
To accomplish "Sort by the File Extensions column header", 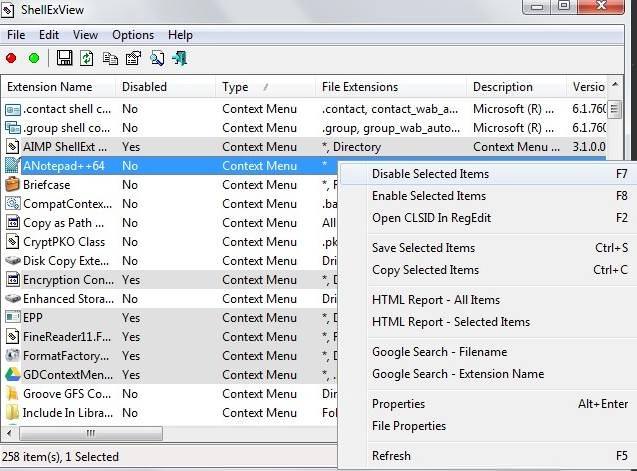I will (x=391, y=87).
